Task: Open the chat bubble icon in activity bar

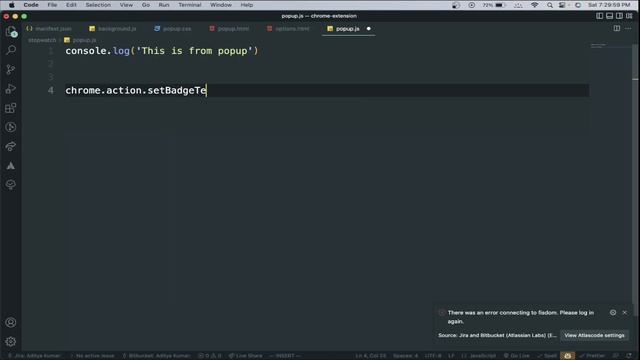Action: (x=11, y=184)
